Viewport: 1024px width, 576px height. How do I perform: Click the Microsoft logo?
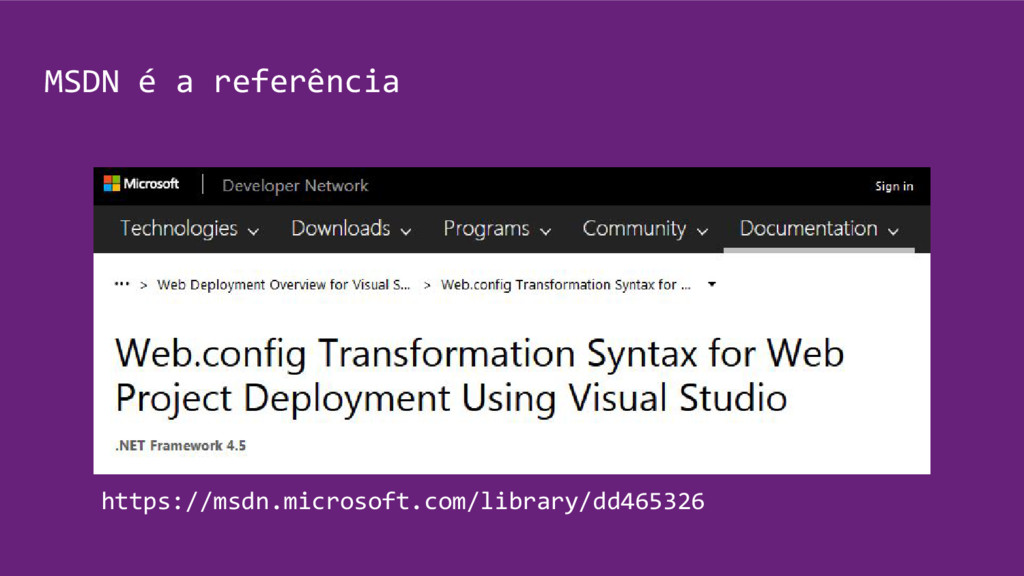pyautogui.click(x=141, y=184)
